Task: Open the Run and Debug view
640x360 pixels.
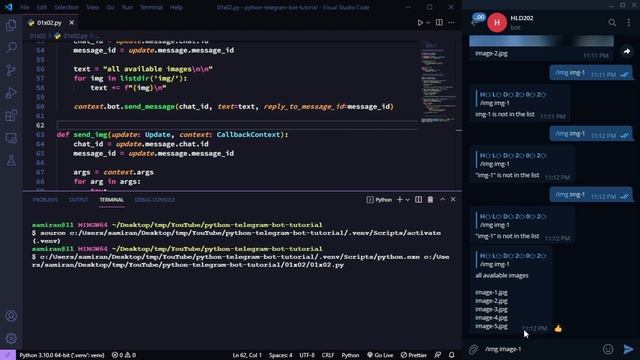Action: [x=11, y=93]
